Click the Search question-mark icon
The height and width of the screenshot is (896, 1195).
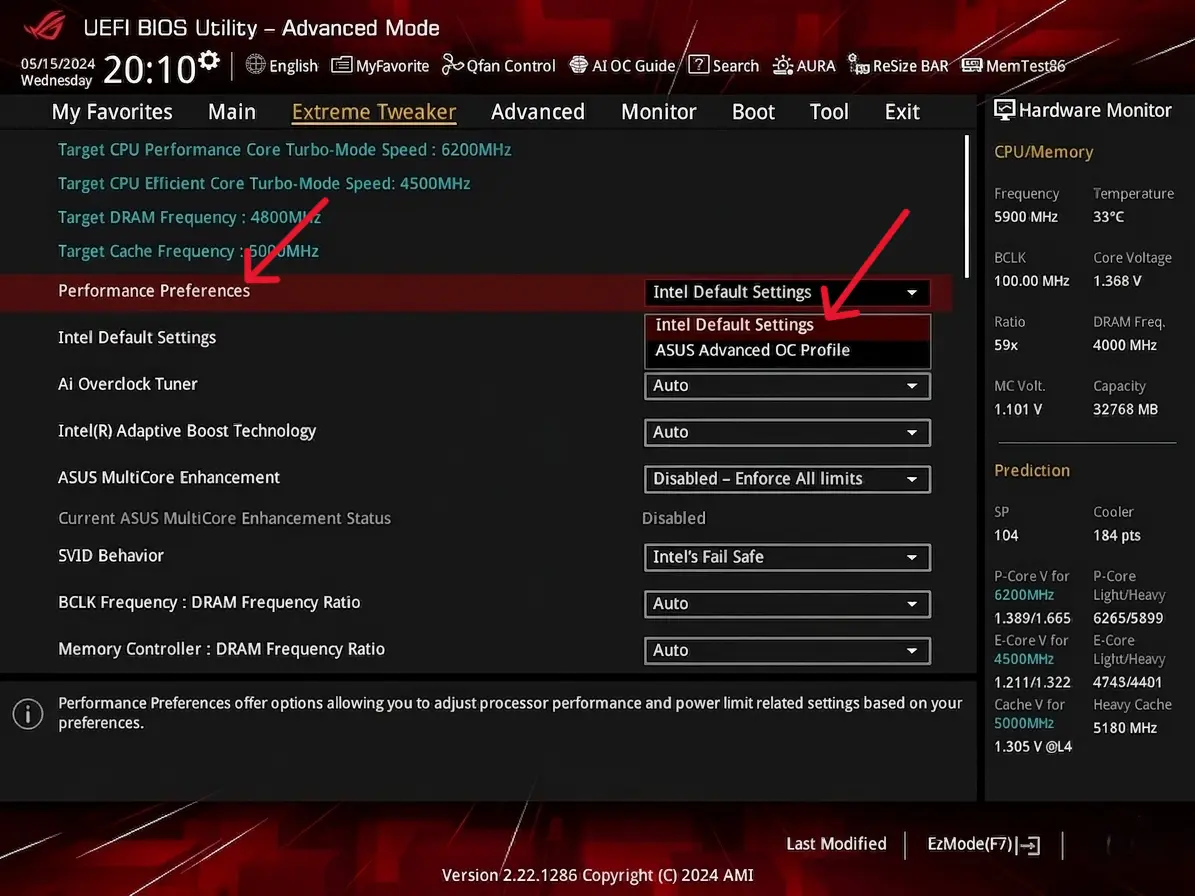[698, 65]
